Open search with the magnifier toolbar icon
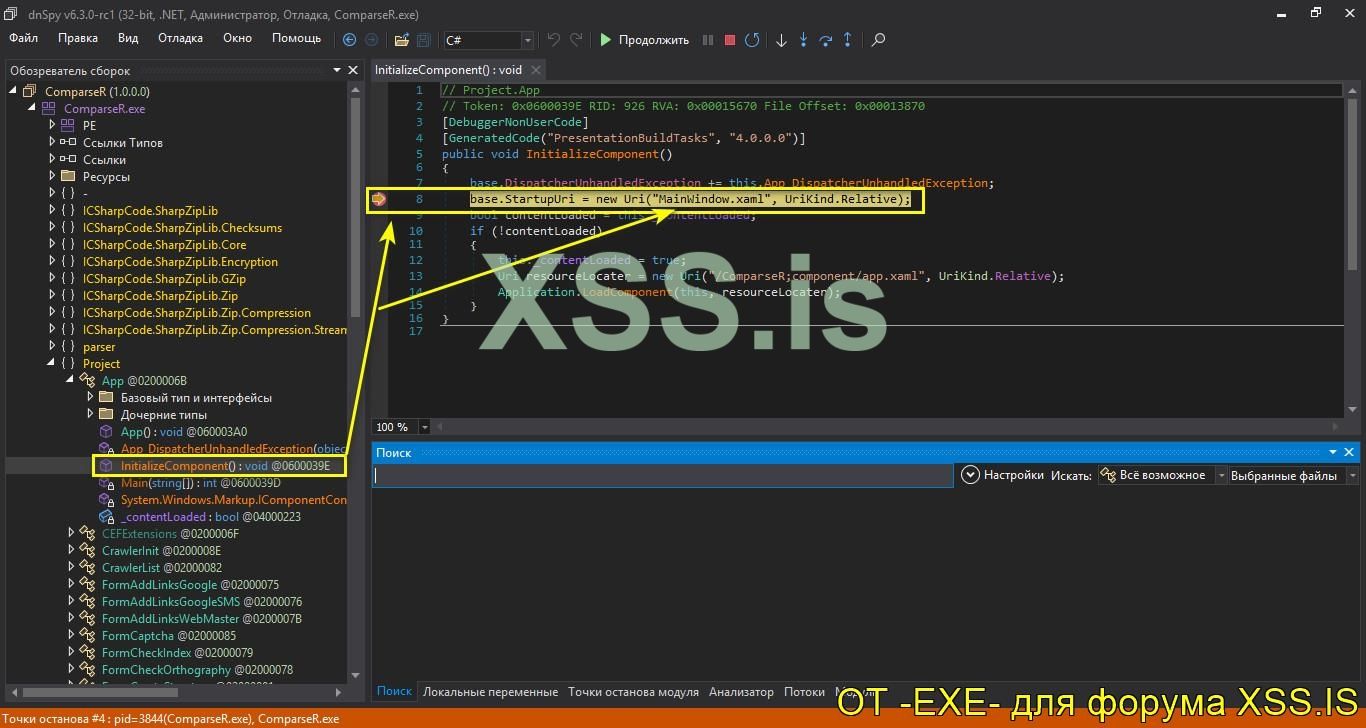Viewport: 1366px width, 728px height. pos(879,40)
